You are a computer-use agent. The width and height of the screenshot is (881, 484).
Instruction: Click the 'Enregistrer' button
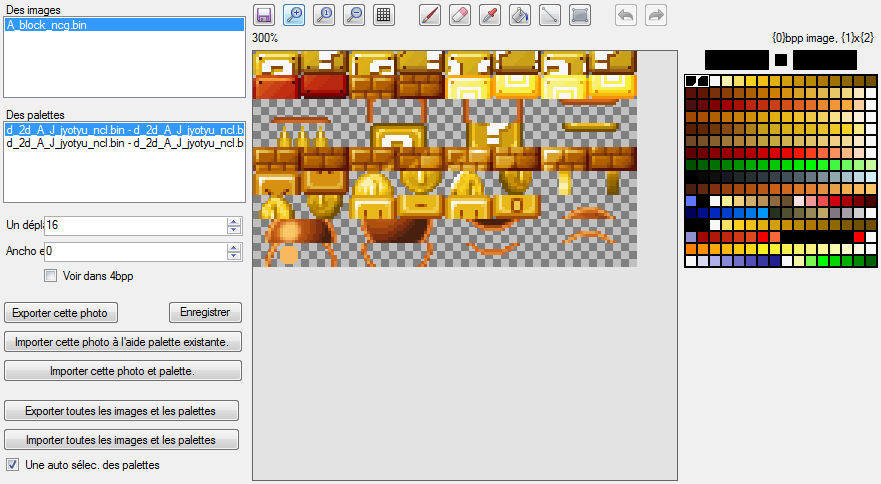[205, 313]
